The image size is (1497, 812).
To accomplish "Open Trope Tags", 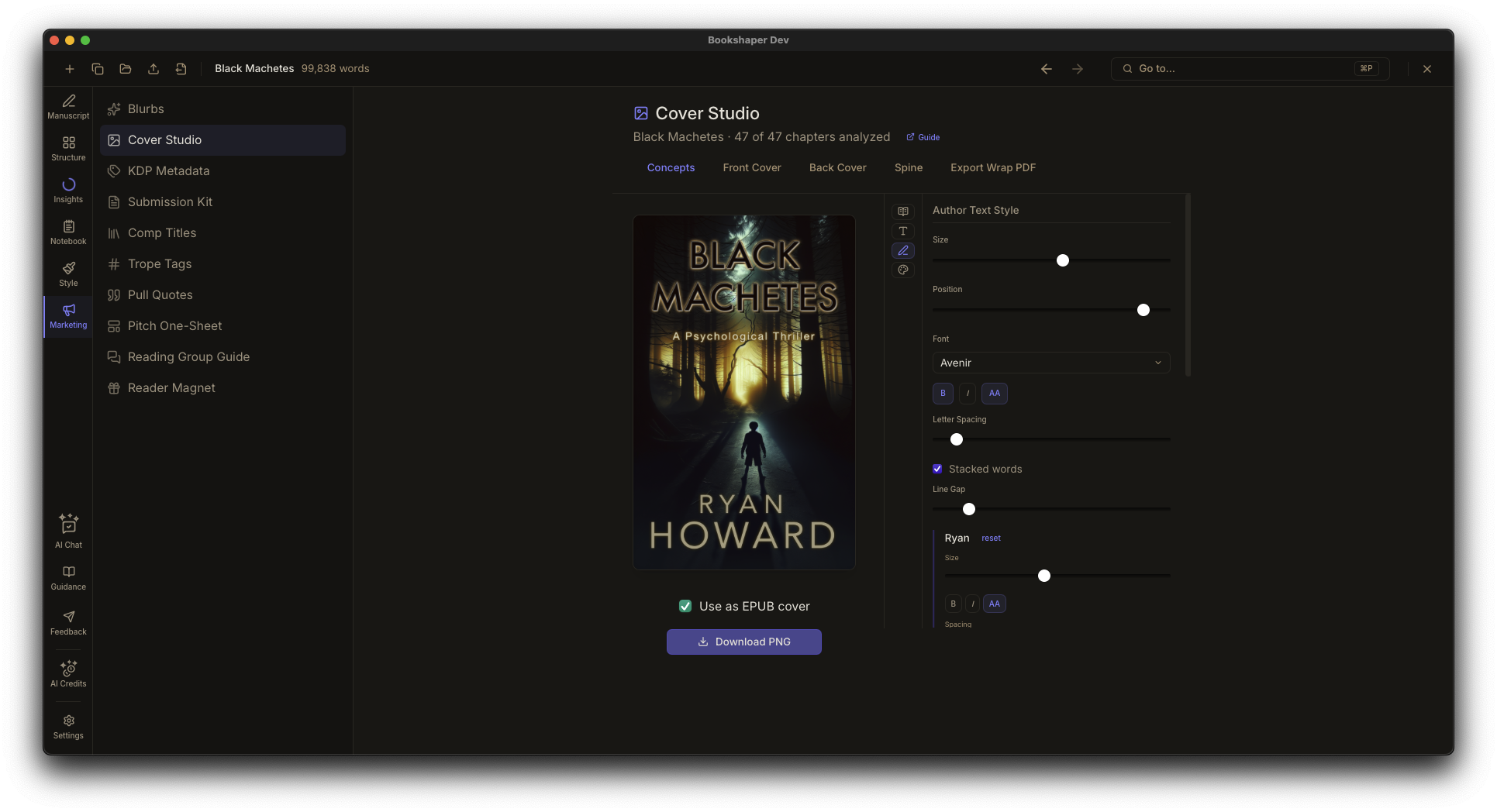I will click(x=223, y=264).
